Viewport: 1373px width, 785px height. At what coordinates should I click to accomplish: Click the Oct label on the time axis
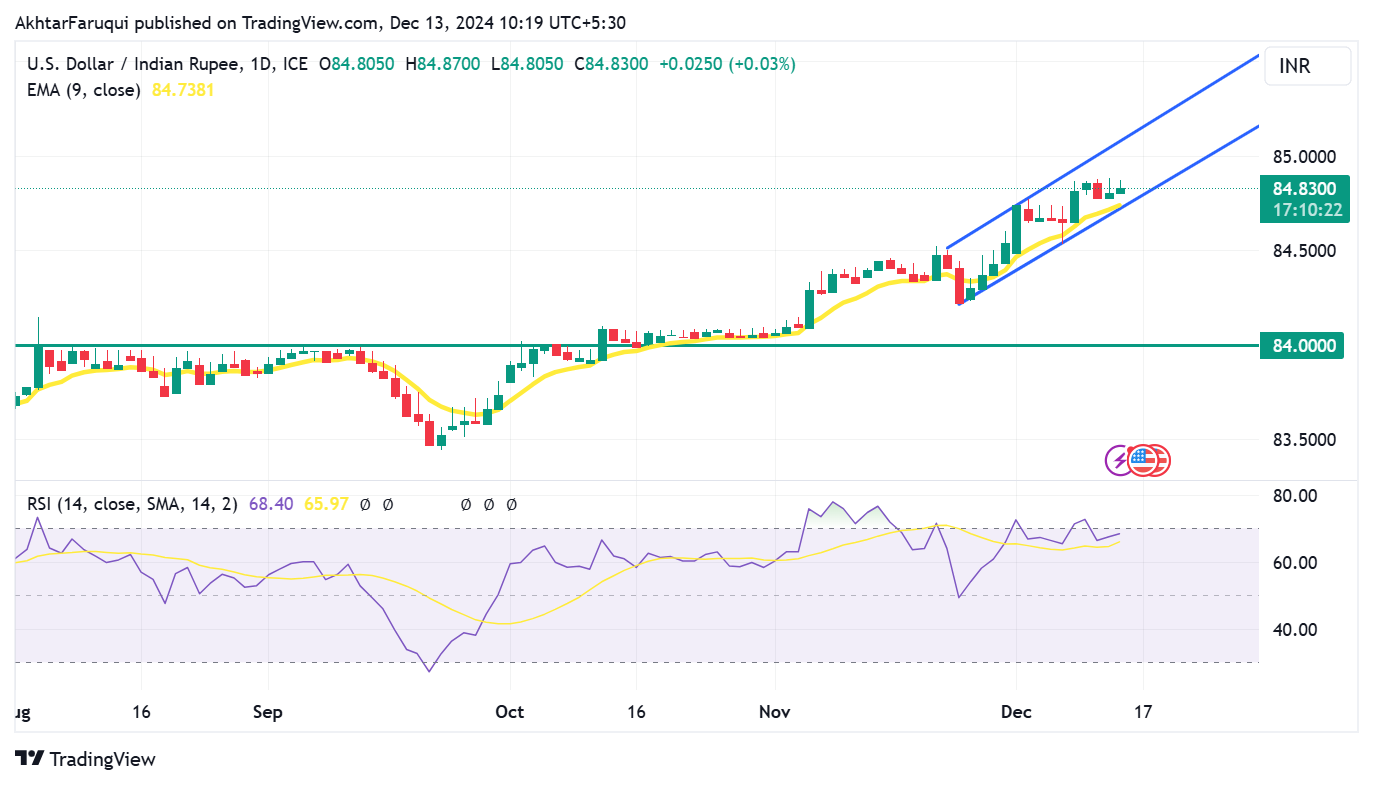510,712
